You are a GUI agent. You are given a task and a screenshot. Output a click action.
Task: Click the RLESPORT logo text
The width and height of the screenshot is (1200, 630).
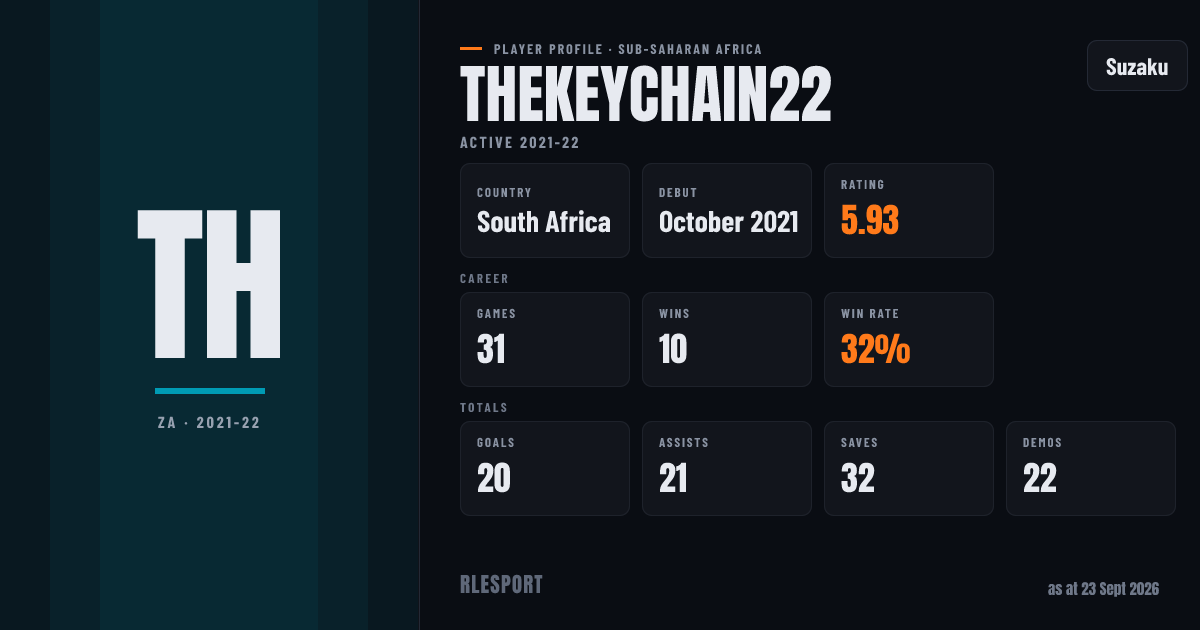click(x=501, y=585)
